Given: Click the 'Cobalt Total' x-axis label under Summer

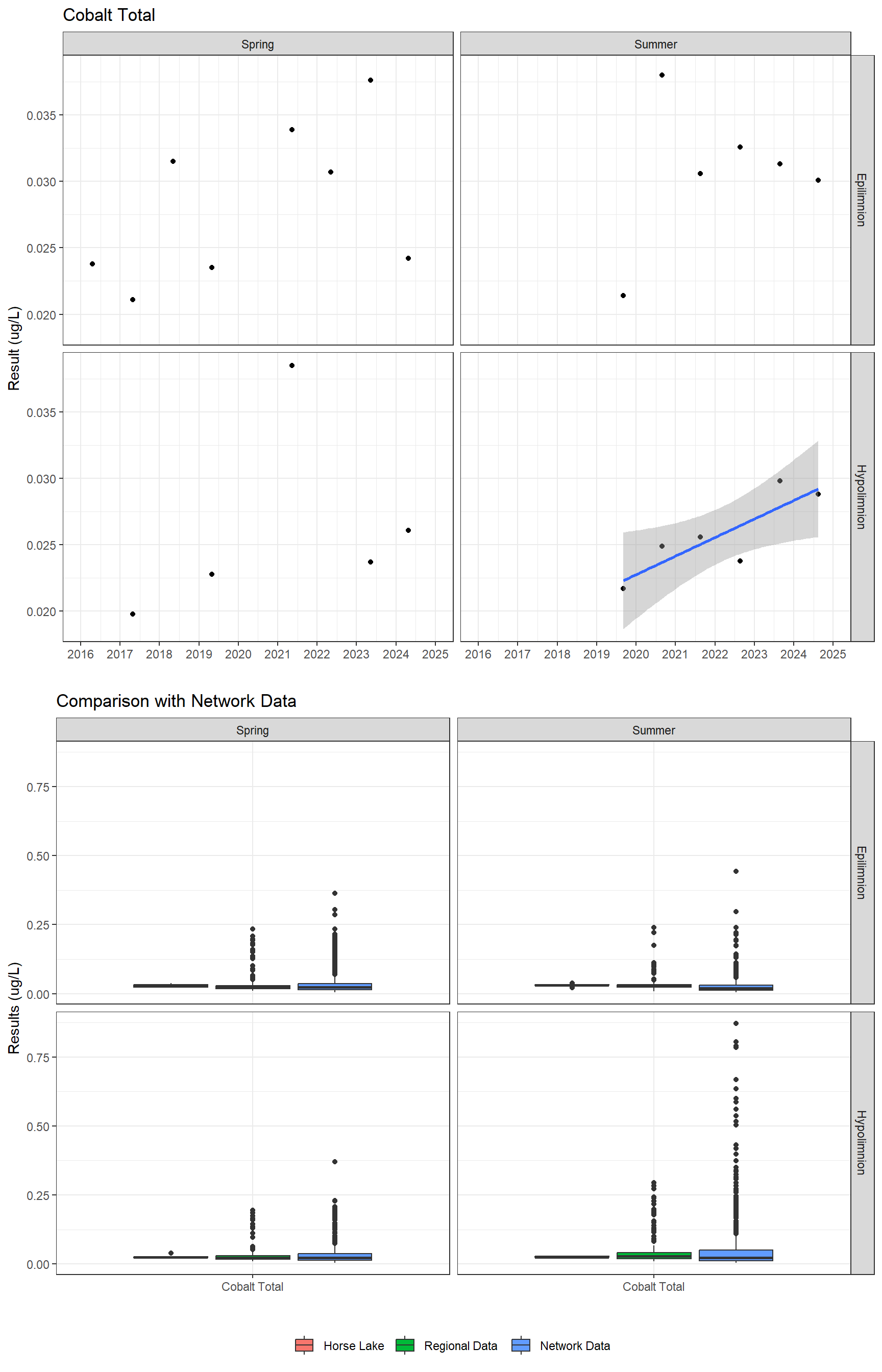Looking at the screenshot, I should click(653, 1287).
